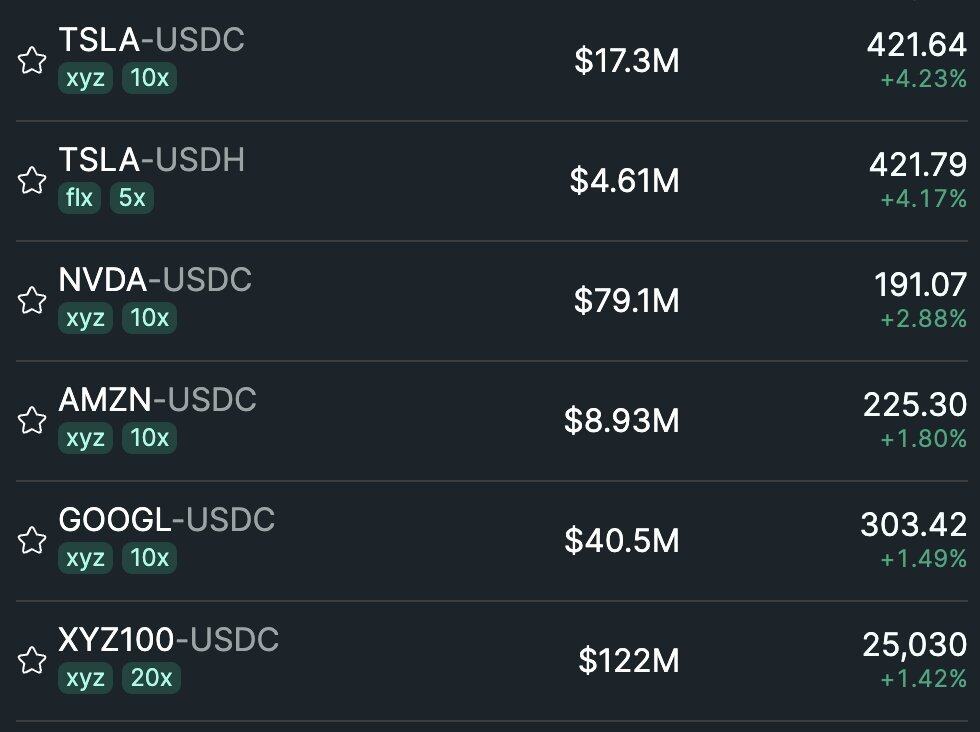This screenshot has width=980, height=732.
Task: Open the TSLA-USDC market name
Action: tap(151, 40)
